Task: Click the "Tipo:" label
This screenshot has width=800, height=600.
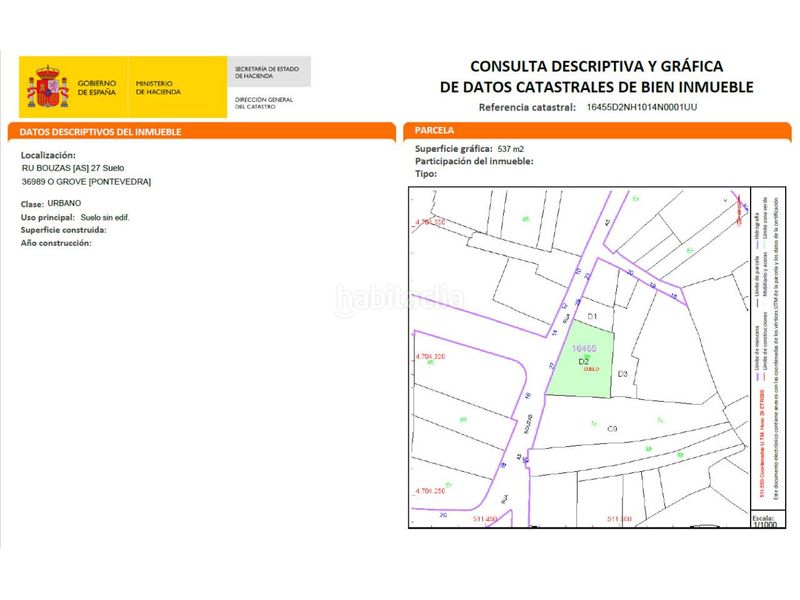Action: [x=426, y=173]
